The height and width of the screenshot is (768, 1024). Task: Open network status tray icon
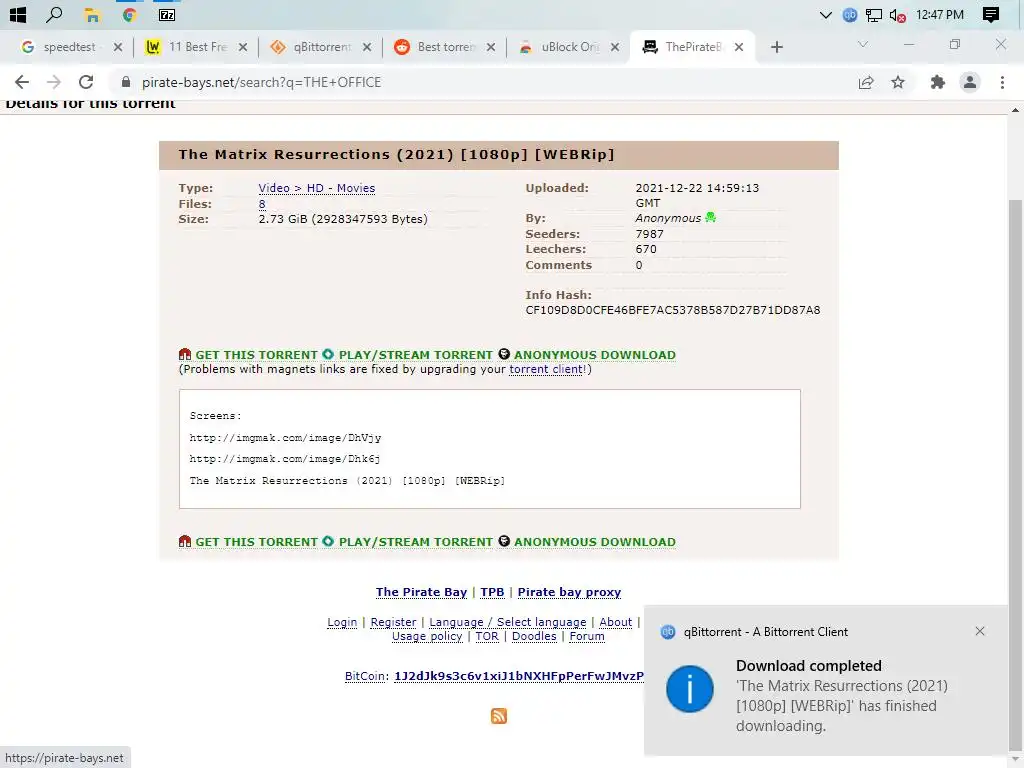873,15
